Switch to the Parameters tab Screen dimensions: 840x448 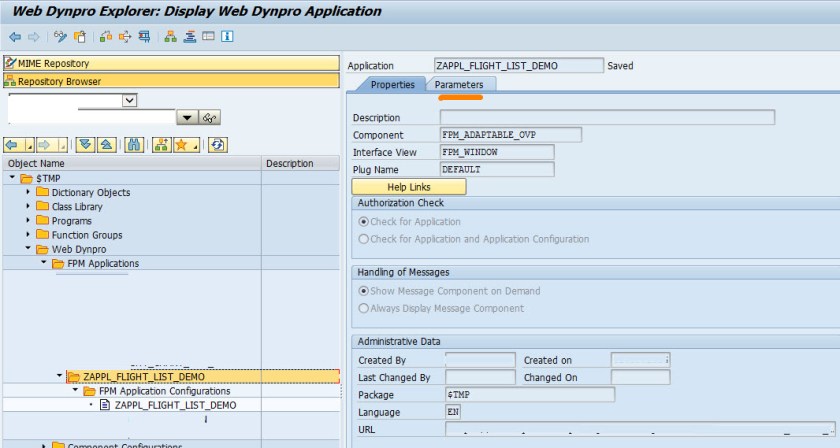tap(458, 85)
